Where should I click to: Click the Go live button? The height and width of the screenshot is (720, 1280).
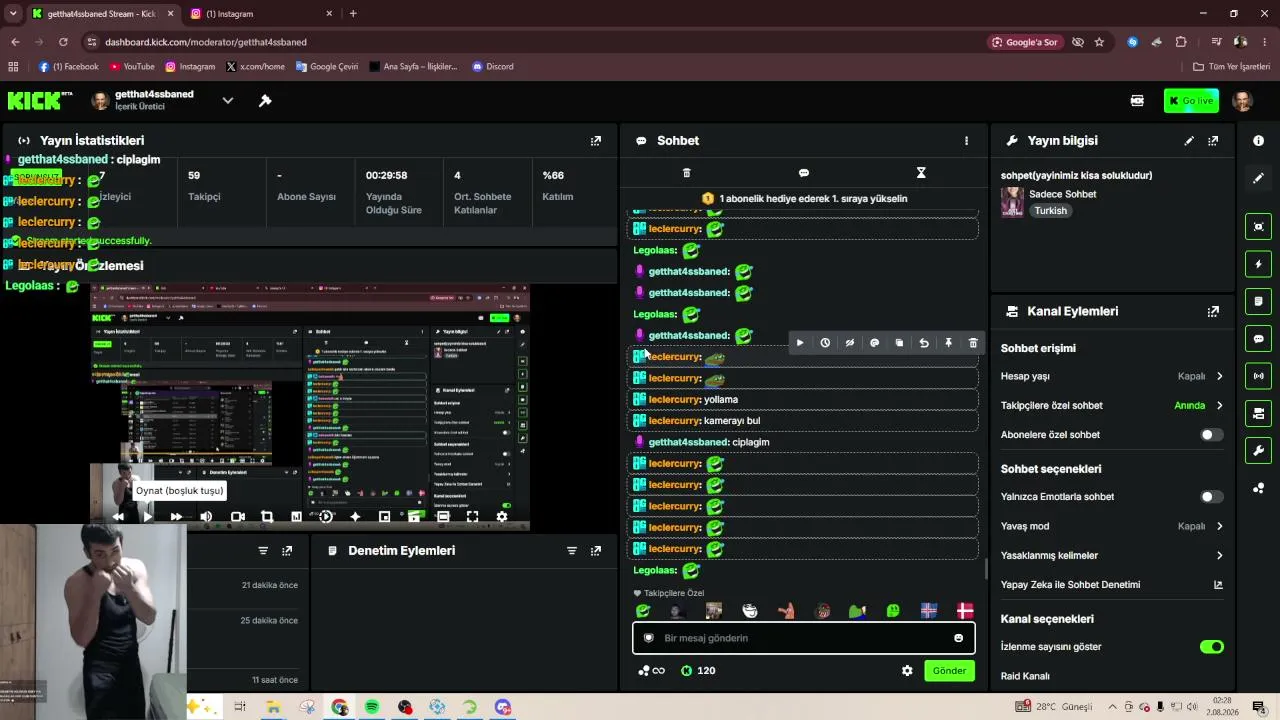pyautogui.click(x=1191, y=101)
